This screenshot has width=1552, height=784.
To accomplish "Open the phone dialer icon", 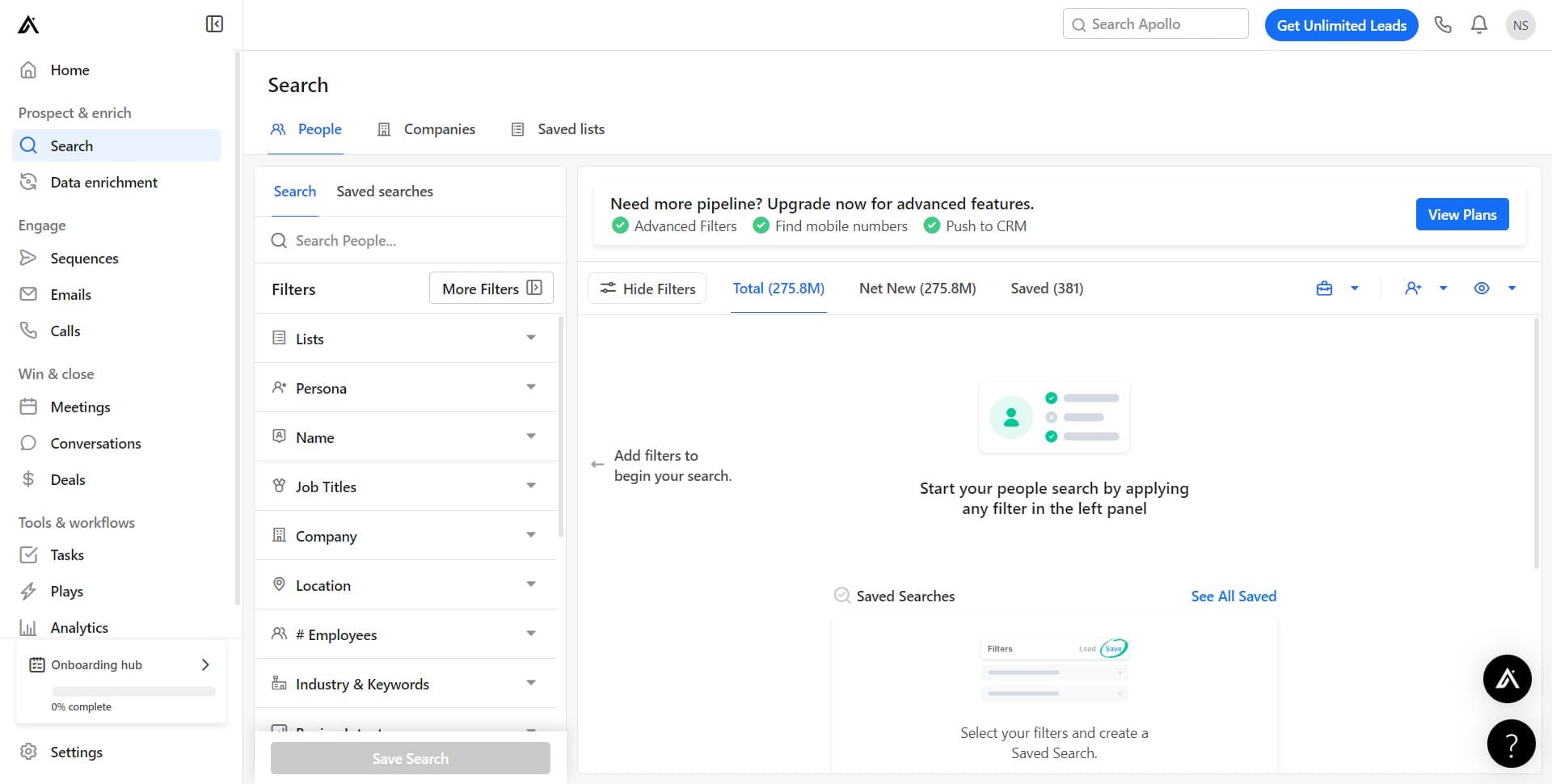I will pos(1443,25).
